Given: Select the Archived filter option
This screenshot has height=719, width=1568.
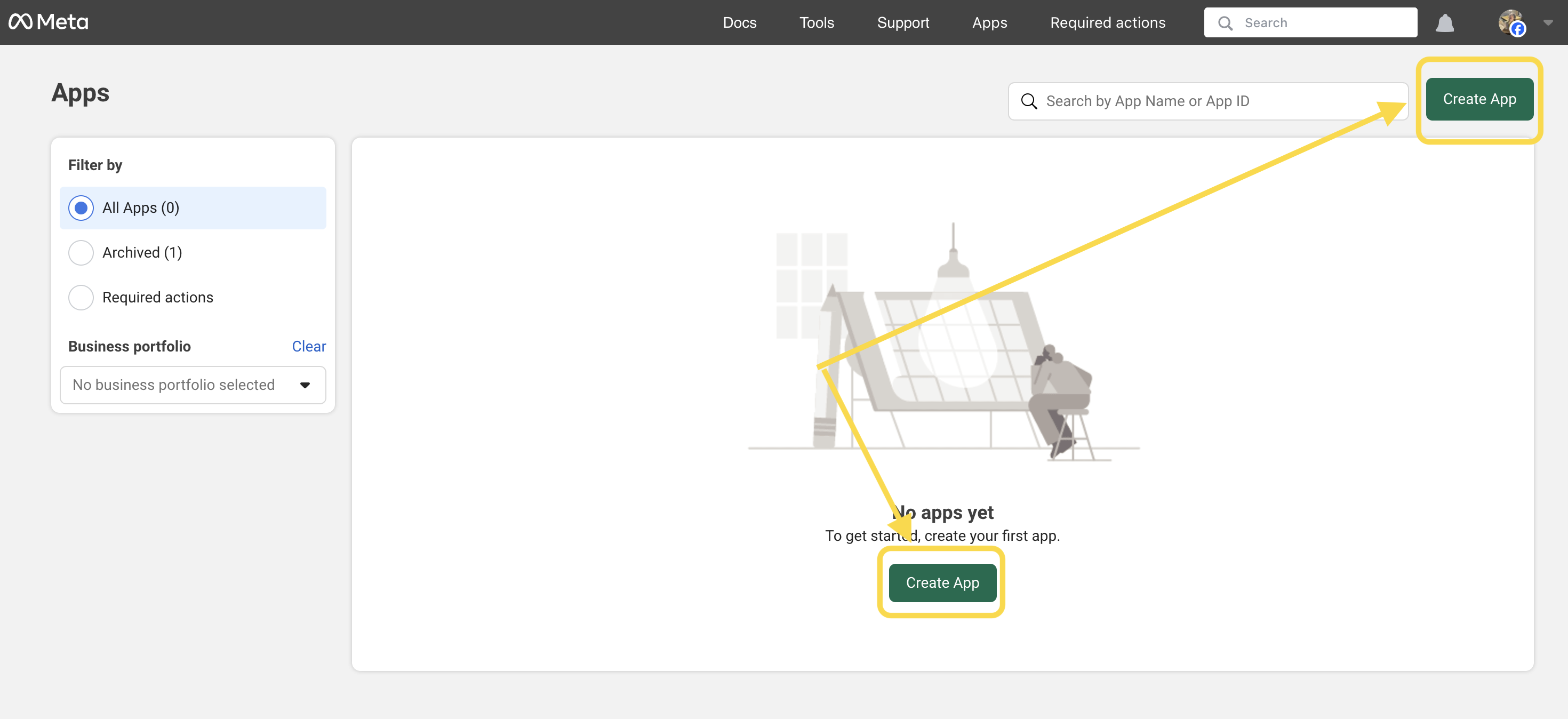Looking at the screenshot, I should pyautogui.click(x=81, y=253).
